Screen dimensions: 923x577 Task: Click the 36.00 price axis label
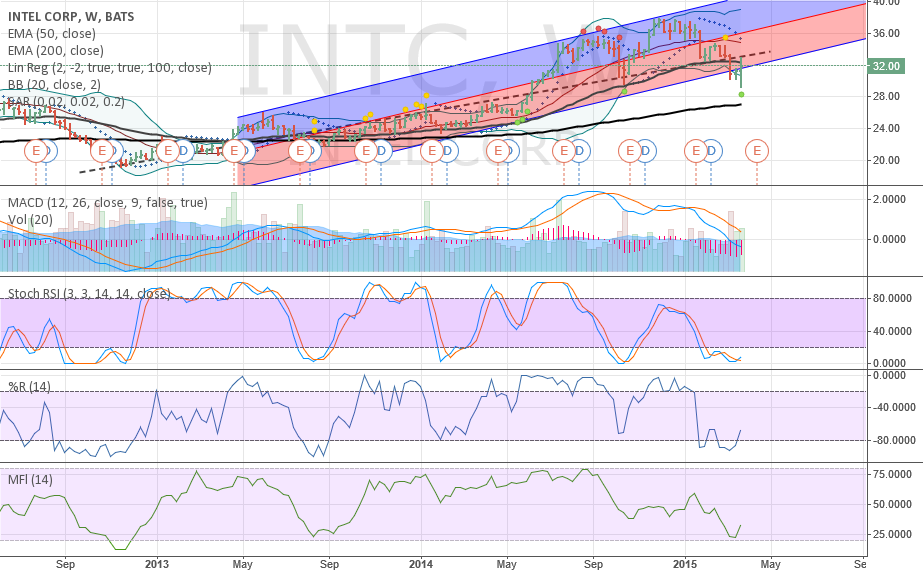click(x=886, y=34)
